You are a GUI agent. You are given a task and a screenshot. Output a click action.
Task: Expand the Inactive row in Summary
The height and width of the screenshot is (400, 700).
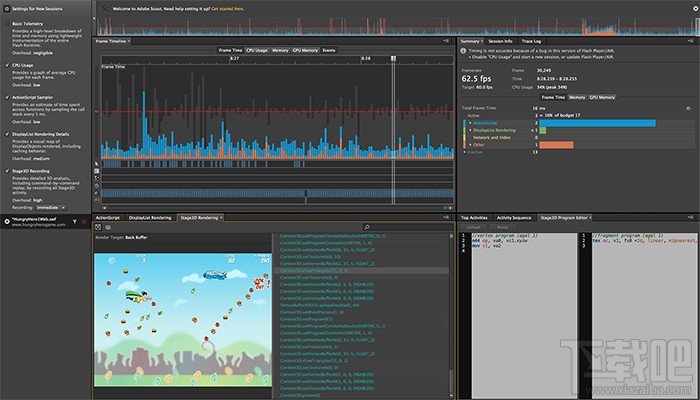[x=465, y=152]
